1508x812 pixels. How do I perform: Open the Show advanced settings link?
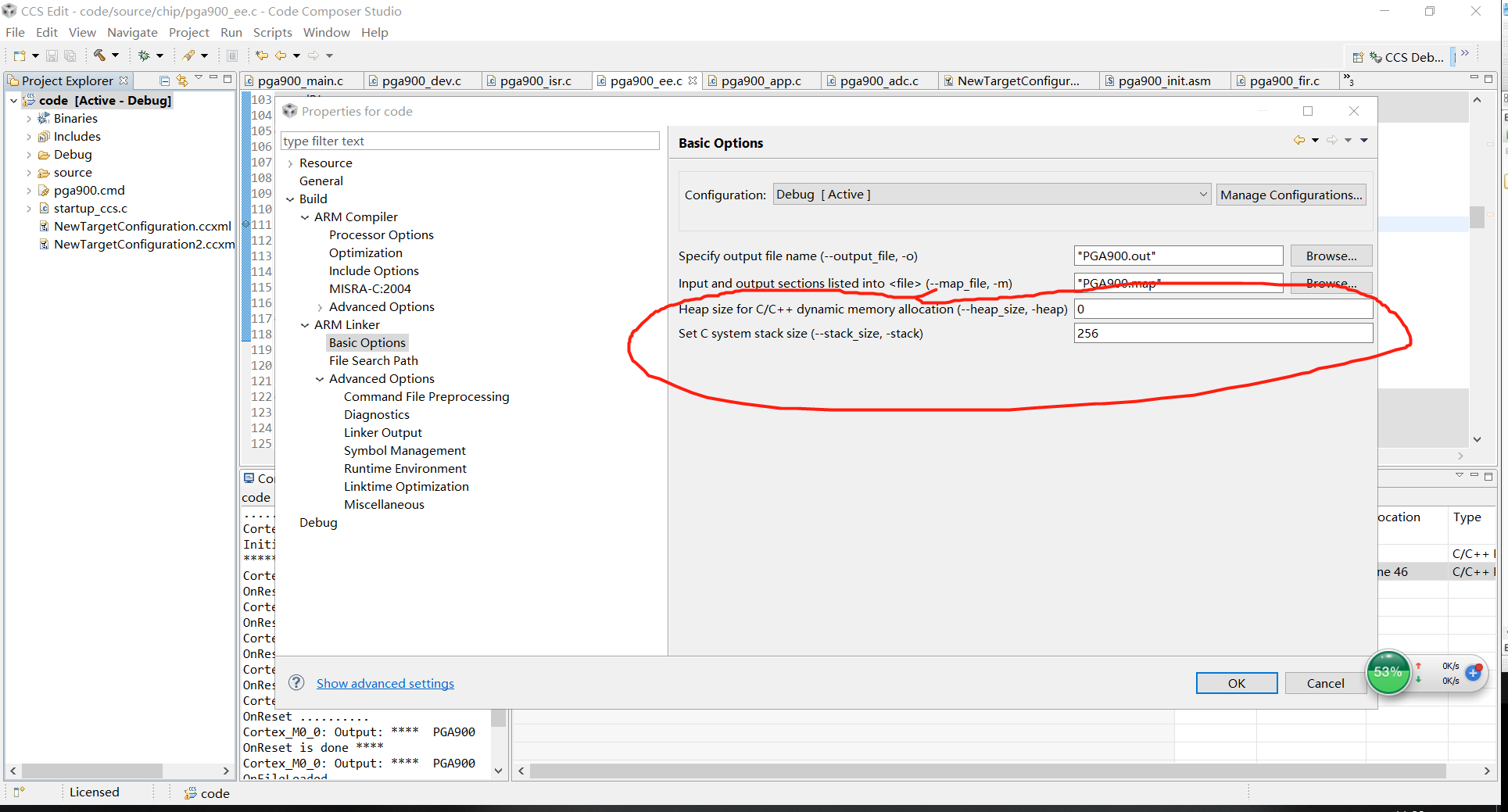[x=385, y=683]
